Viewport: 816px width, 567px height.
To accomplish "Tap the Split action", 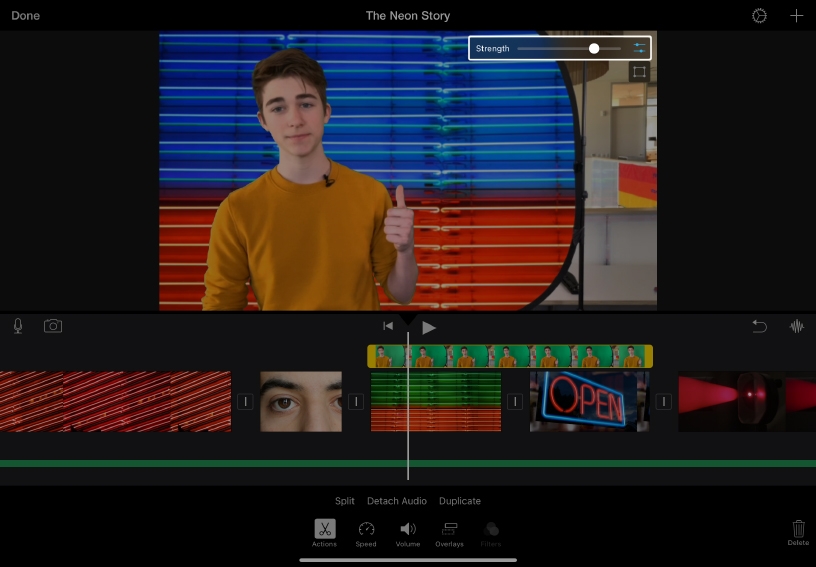I will point(345,501).
